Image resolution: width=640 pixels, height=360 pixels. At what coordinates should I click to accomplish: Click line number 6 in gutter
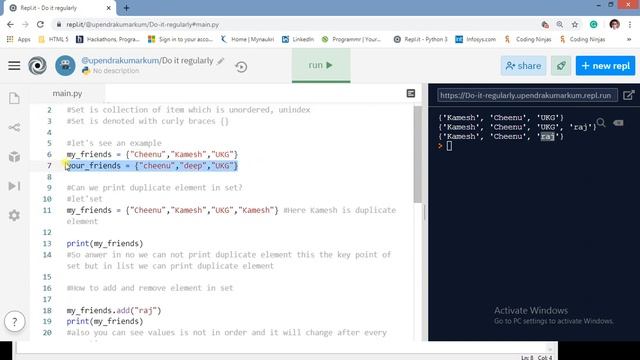(49, 155)
